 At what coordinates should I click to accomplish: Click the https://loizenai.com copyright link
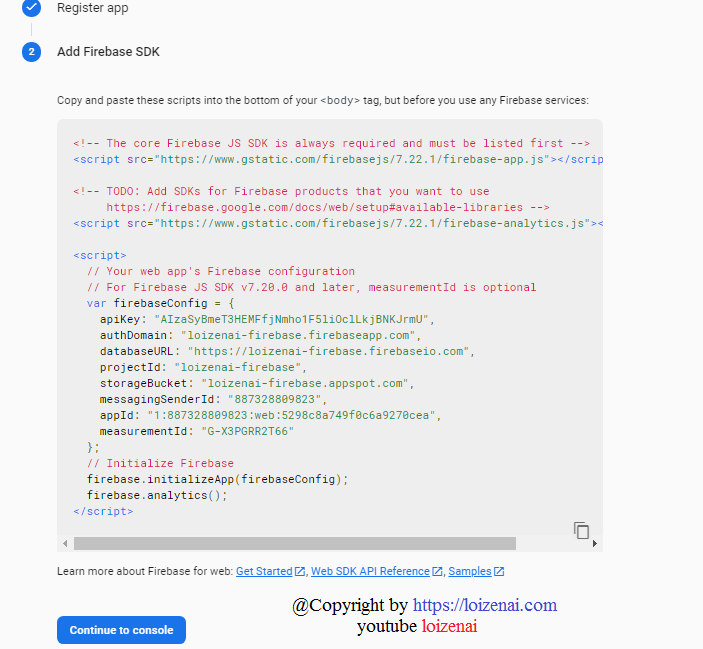[x=485, y=605]
